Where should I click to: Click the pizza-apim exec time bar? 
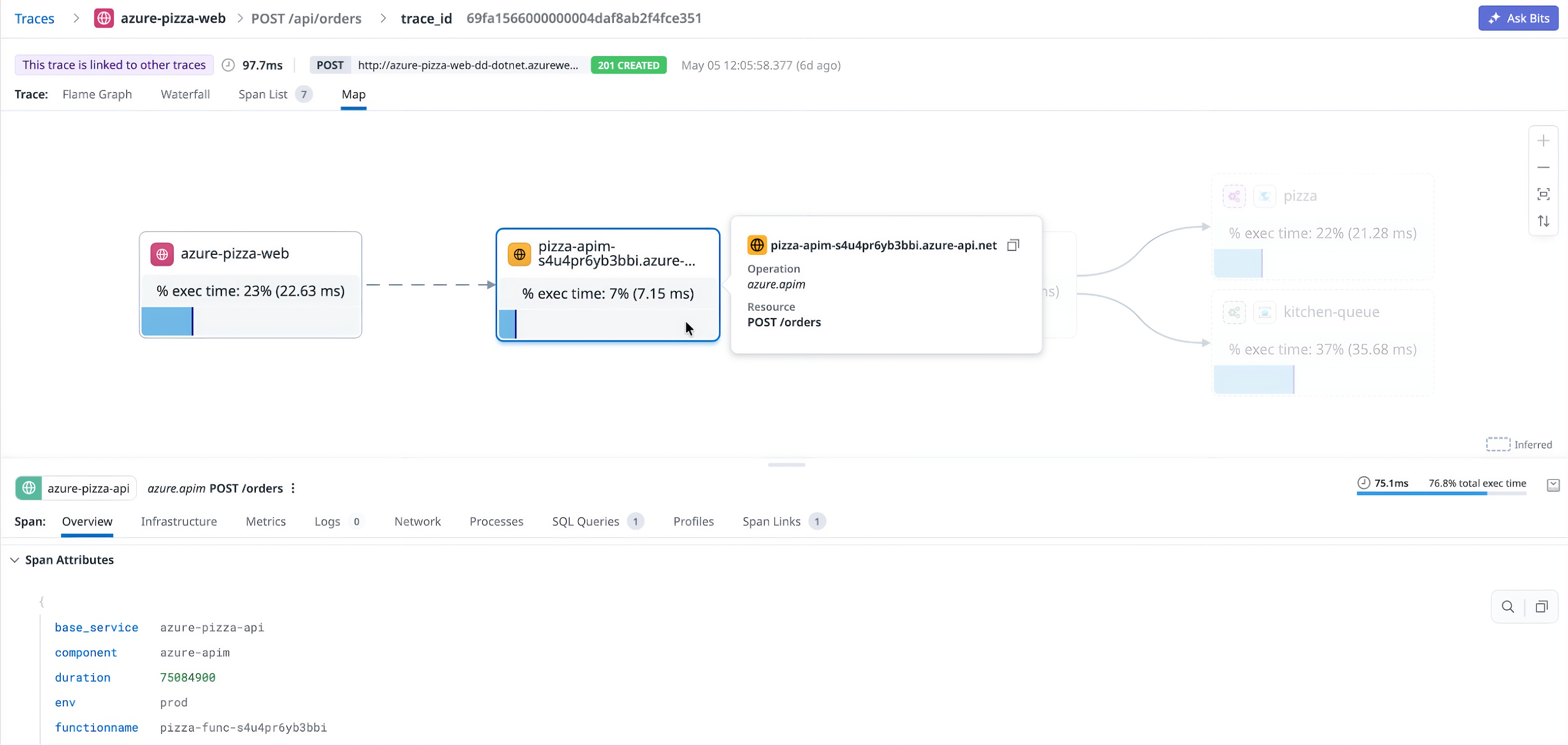[x=608, y=324]
